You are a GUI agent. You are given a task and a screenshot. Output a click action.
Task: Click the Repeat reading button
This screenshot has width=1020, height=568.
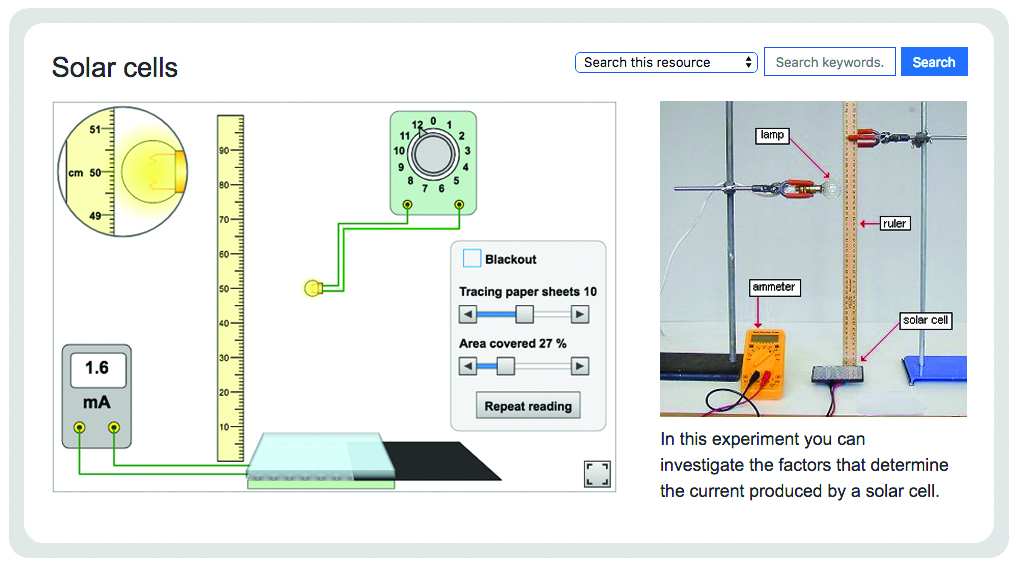[x=528, y=406]
